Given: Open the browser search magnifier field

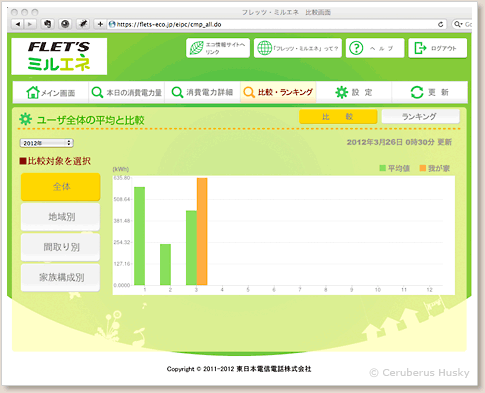Looking at the screenshot, I should pyautogui.click(x=462, y=24).
